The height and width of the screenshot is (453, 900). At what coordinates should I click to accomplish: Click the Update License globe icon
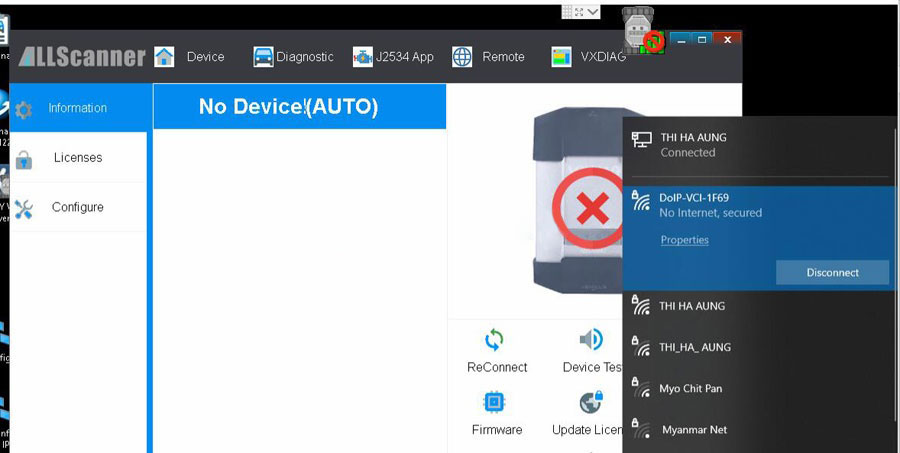[x=591, y=402]
